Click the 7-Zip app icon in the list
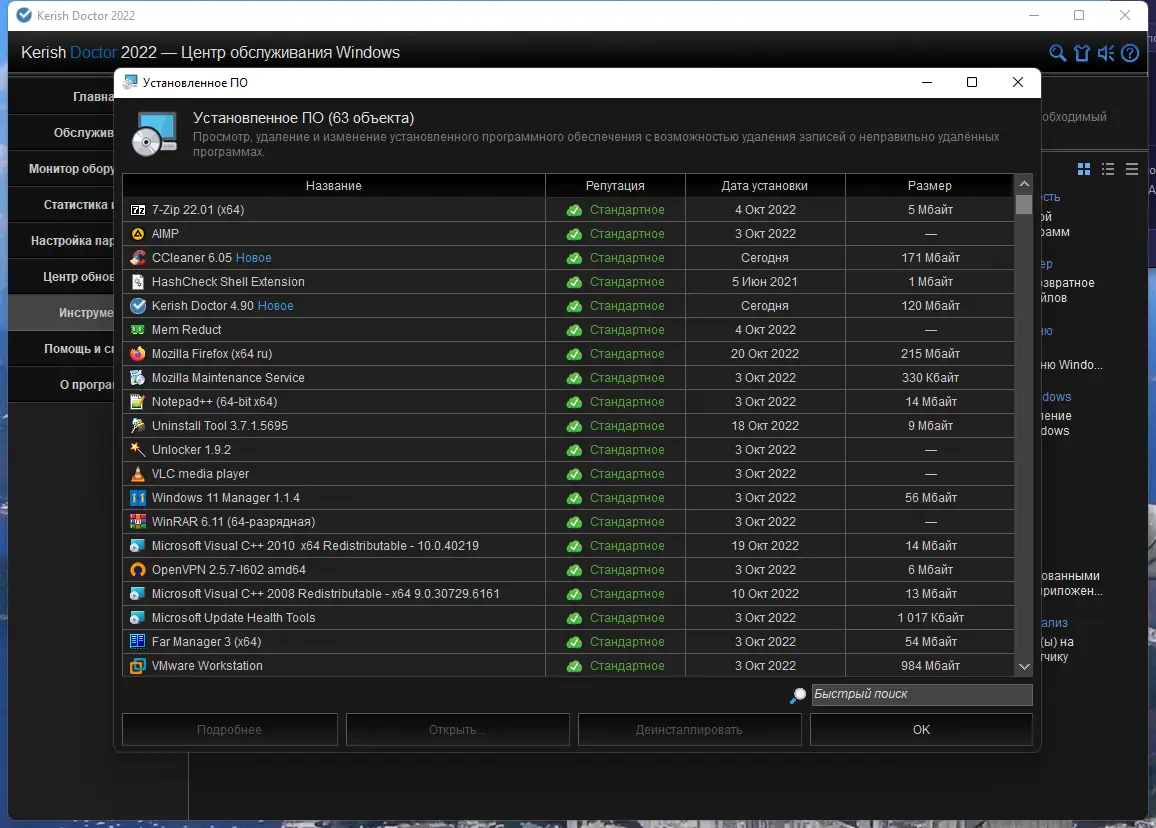Screen dimensions: 1156x828 pyautogui.click(x=138, y=210)
